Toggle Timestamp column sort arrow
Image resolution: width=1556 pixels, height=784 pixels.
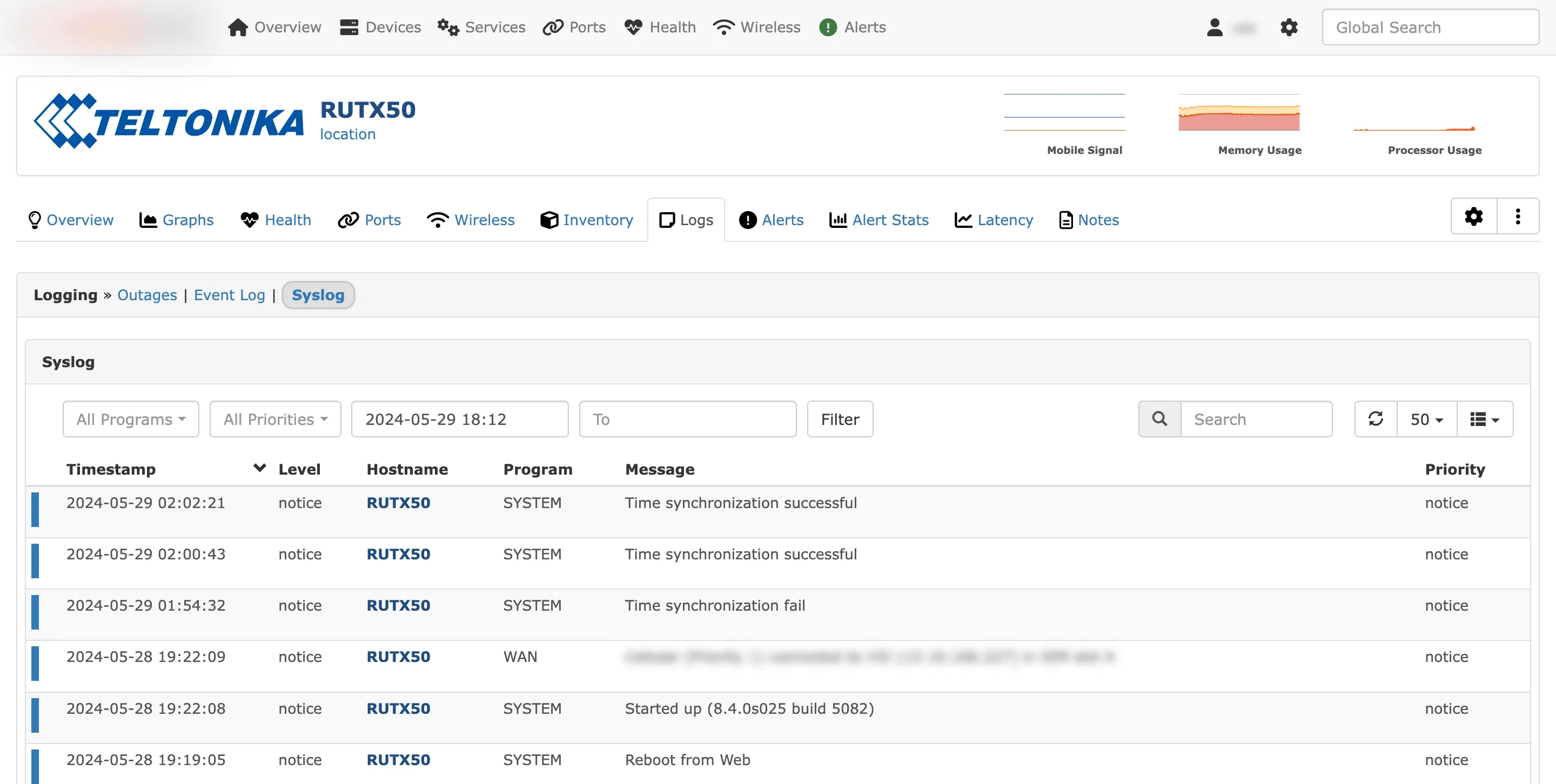(x=259, y=468)
